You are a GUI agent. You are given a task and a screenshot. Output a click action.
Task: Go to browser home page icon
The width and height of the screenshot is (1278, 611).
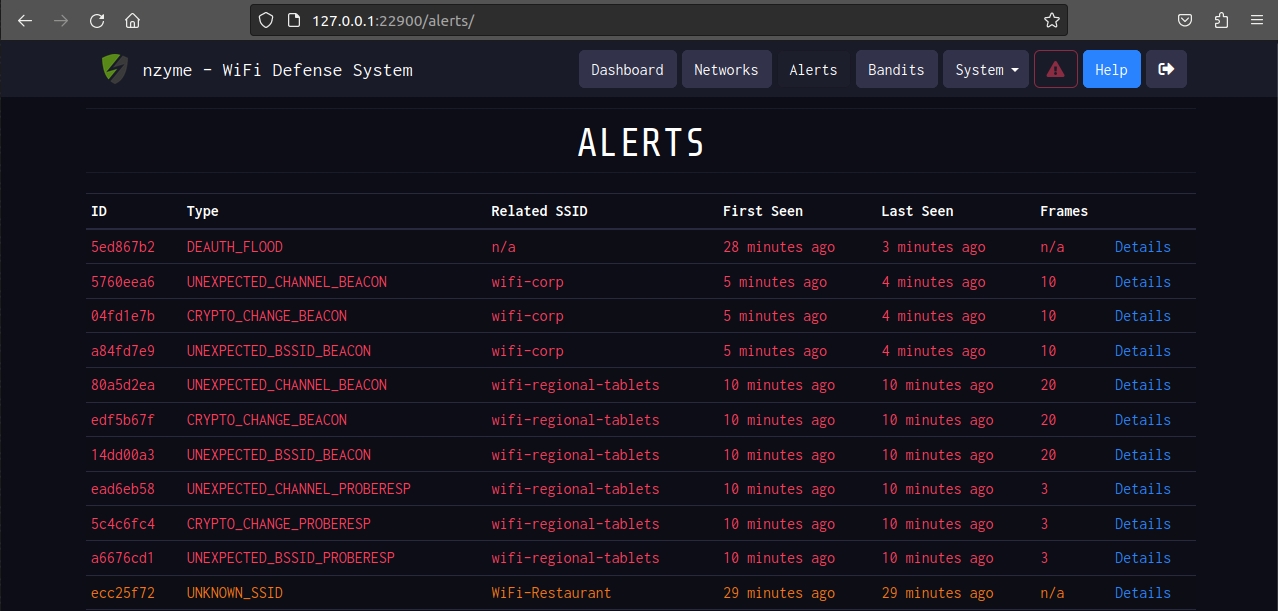tap(132, 20)
